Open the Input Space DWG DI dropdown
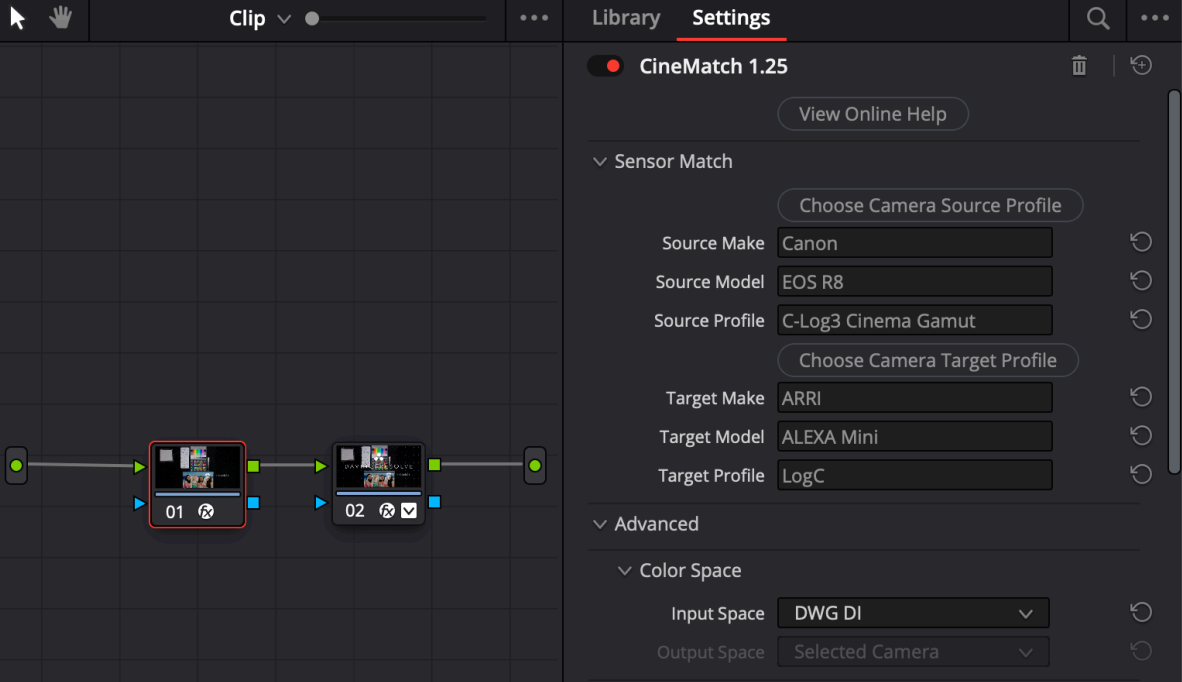 point(913,613)
